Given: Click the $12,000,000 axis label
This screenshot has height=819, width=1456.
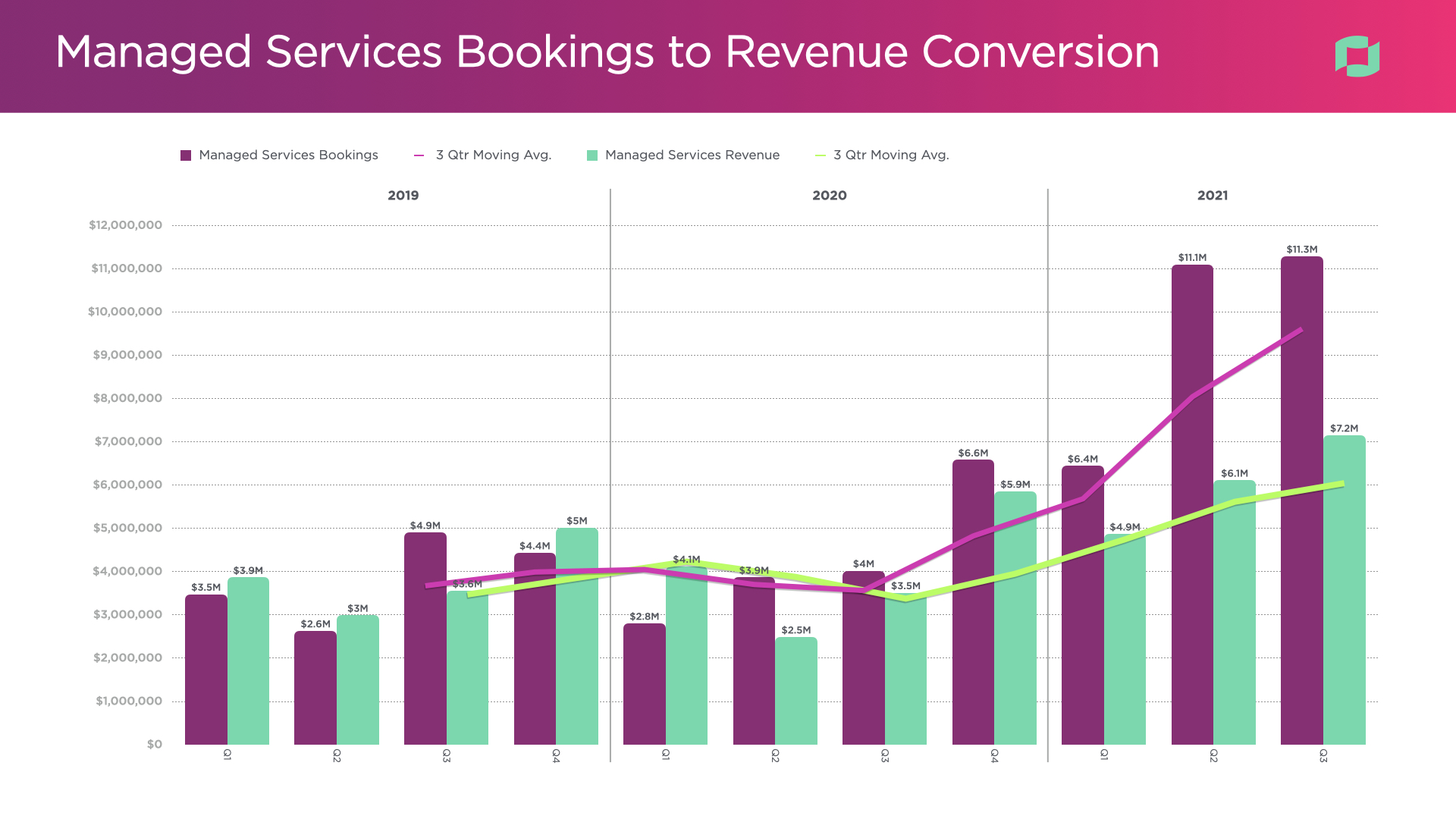Looking at the screenshot, I should coord(125,225).
